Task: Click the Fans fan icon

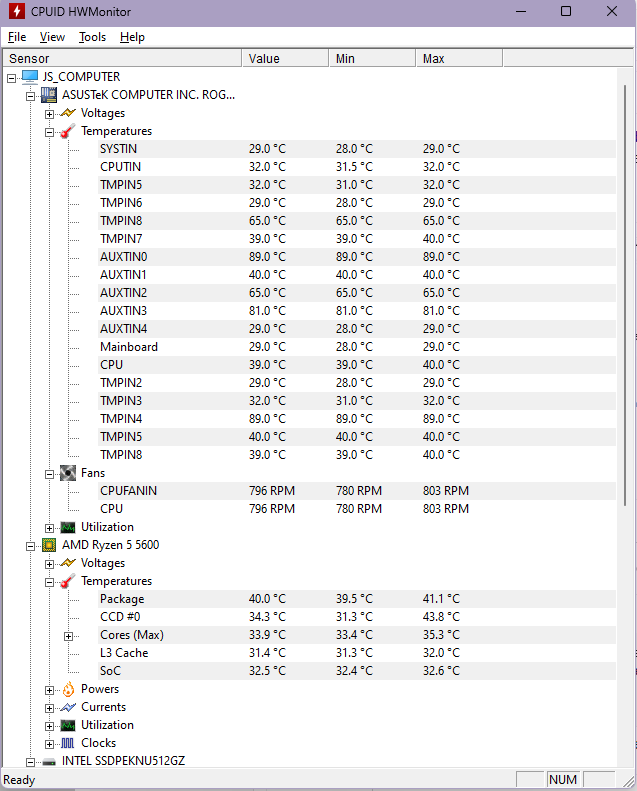Action: [68, 473]
